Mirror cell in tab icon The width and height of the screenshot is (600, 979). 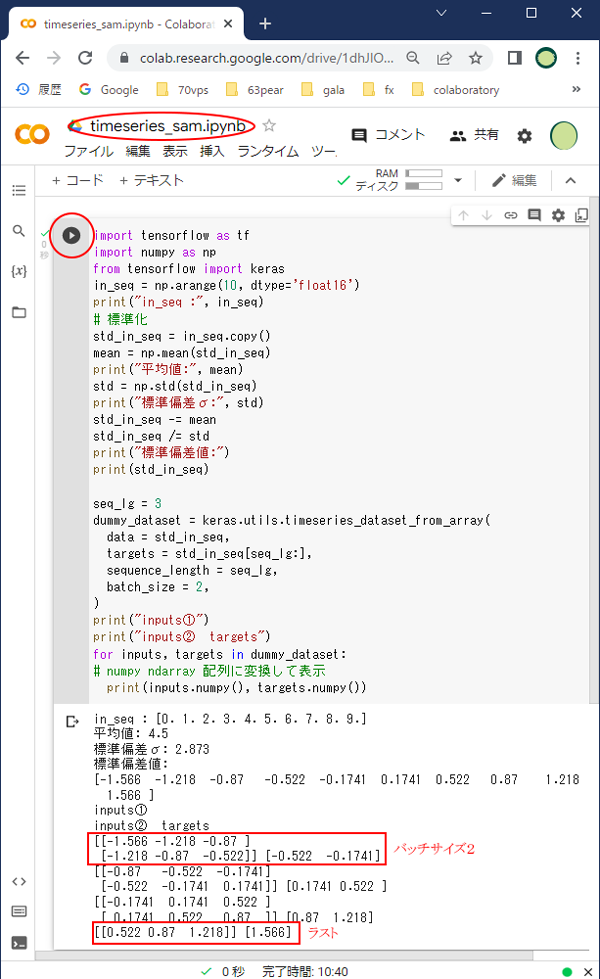pyautogui.click(x=581, y=215)
